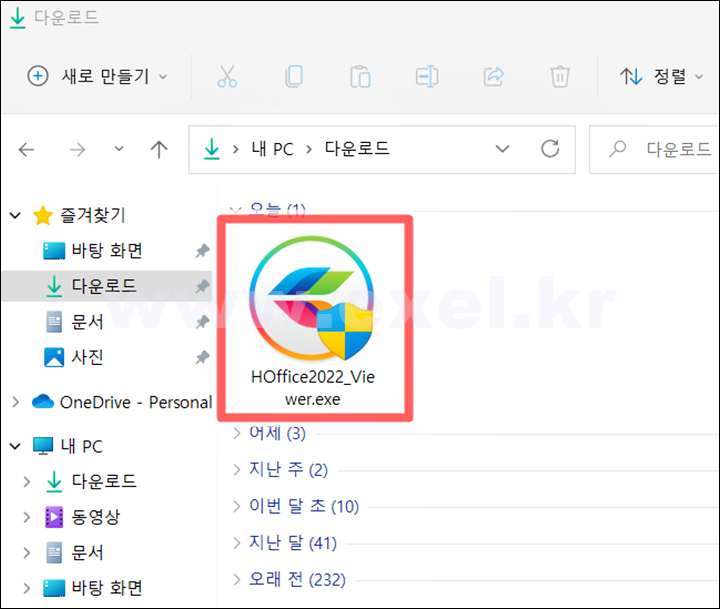Click the Rename icon in toolbar
This screenshot has width=720, height=609.
click(x=427, y=76)
